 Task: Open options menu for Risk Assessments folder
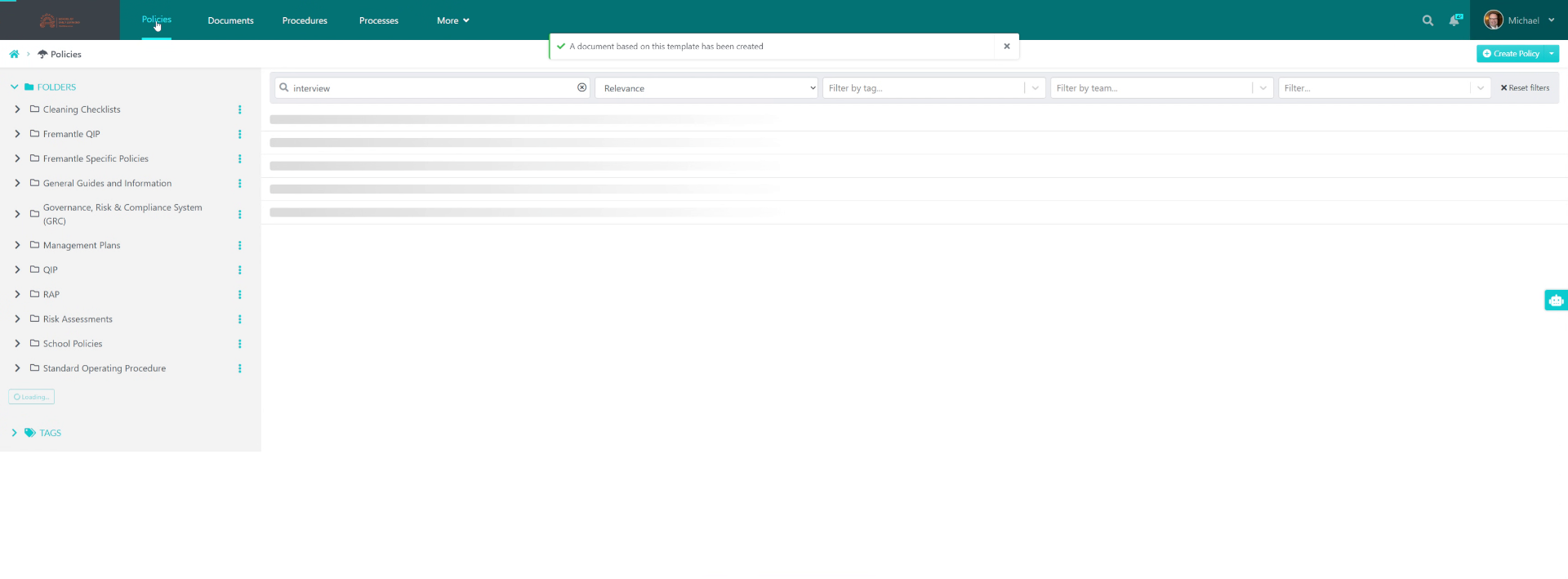point(239,319)
